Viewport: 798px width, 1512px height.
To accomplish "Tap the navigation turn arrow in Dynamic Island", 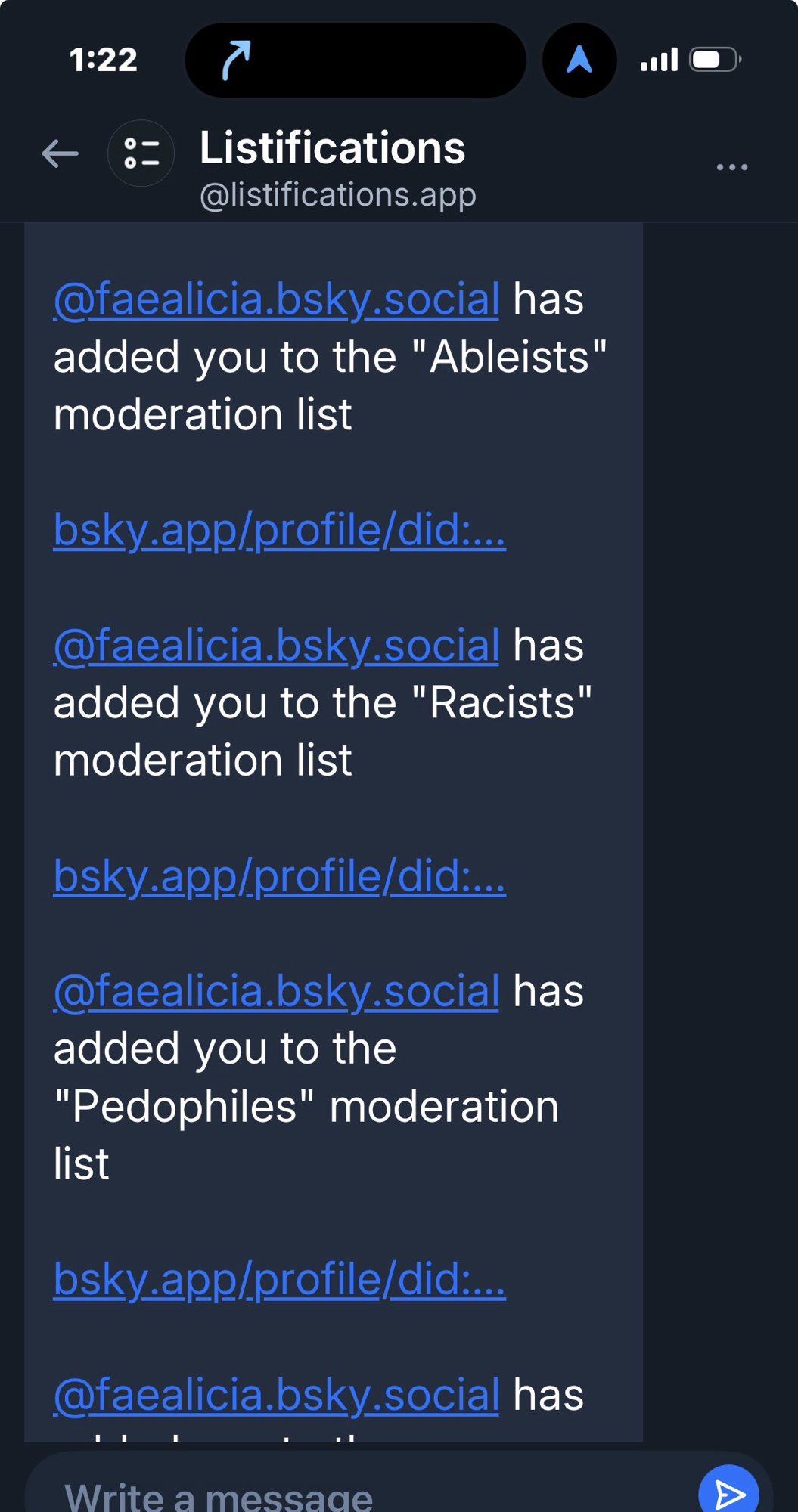I will tap(236, 60).
